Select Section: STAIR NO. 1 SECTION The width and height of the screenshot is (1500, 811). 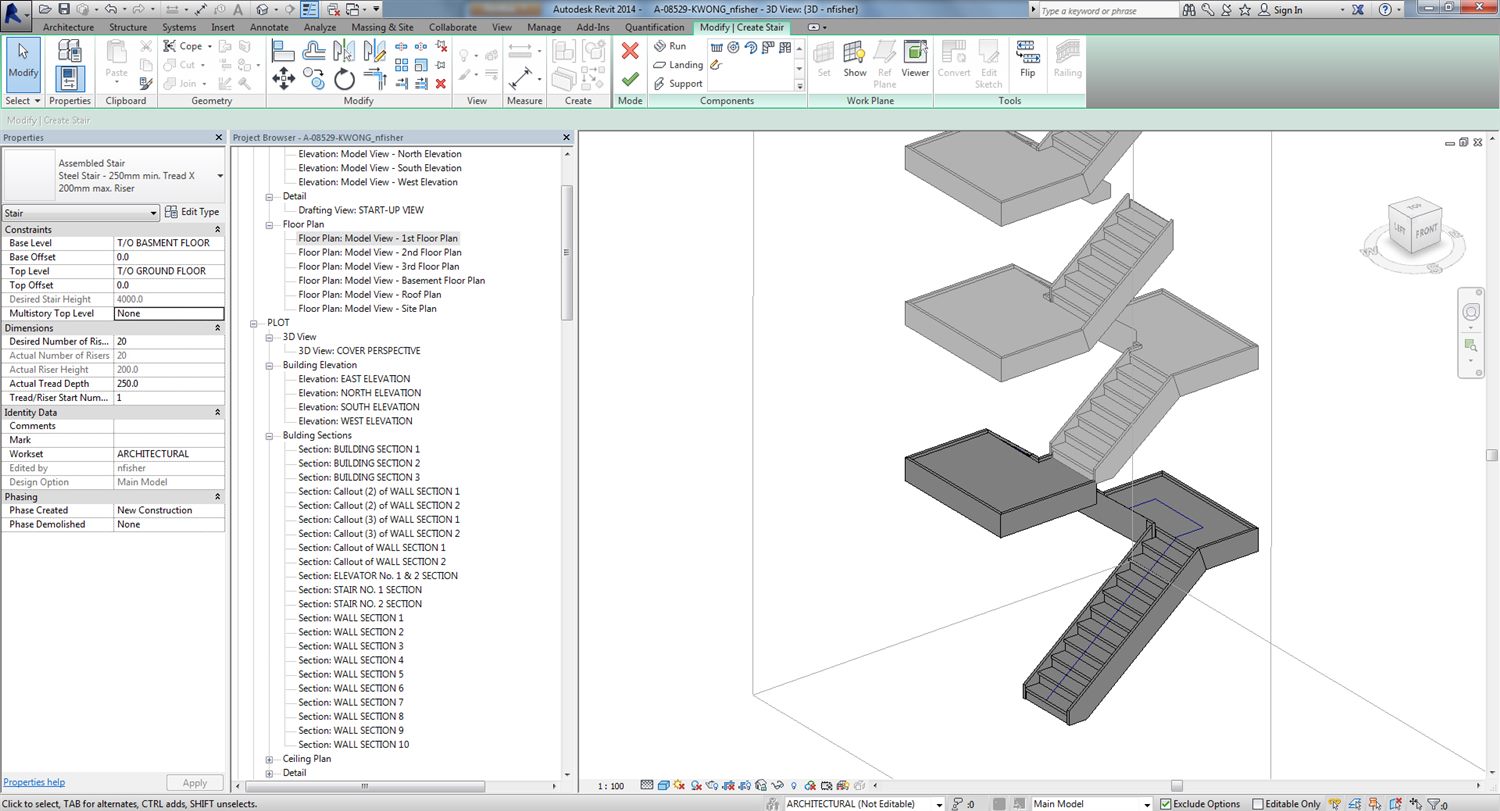tap(360, 590)
